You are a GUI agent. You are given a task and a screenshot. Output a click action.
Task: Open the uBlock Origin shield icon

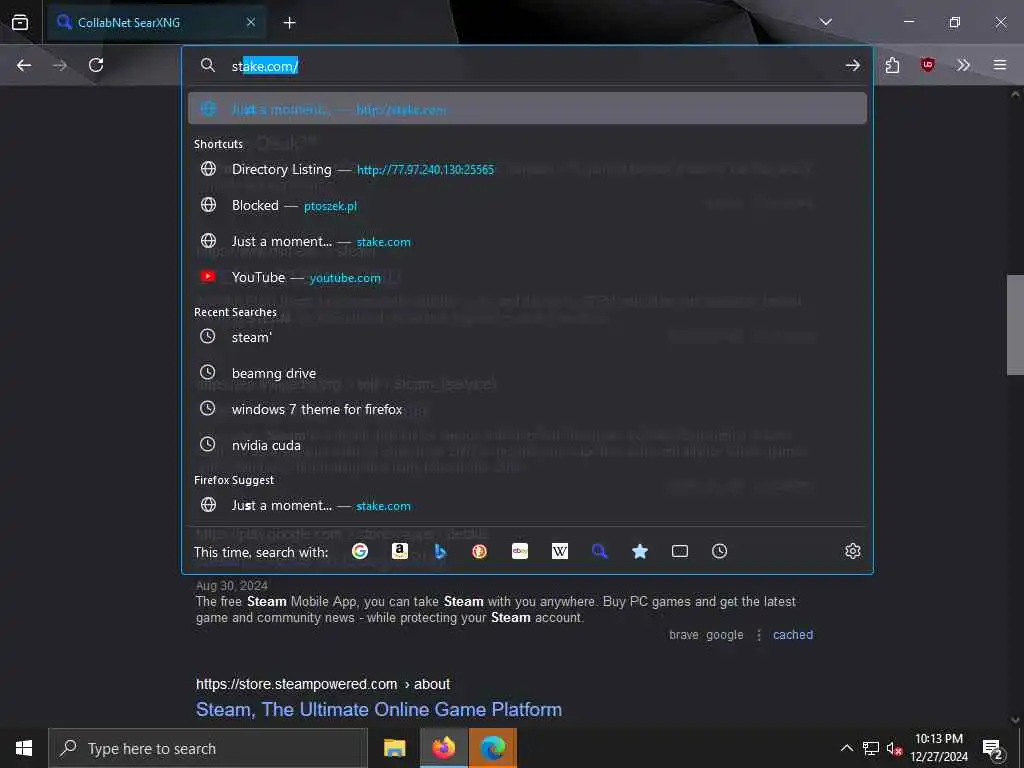(927, 65)
